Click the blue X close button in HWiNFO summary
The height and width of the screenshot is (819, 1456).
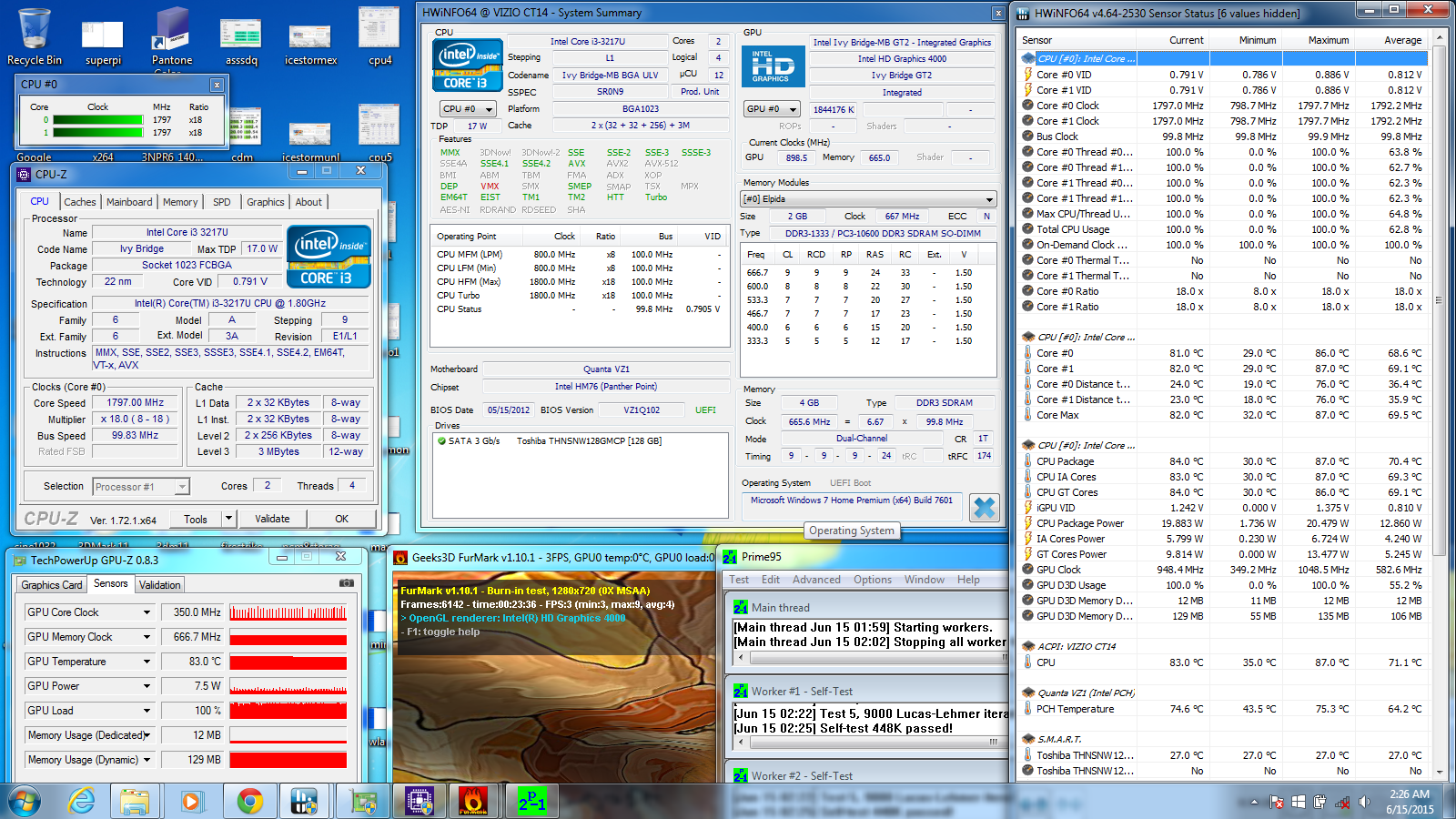point(984,507)
